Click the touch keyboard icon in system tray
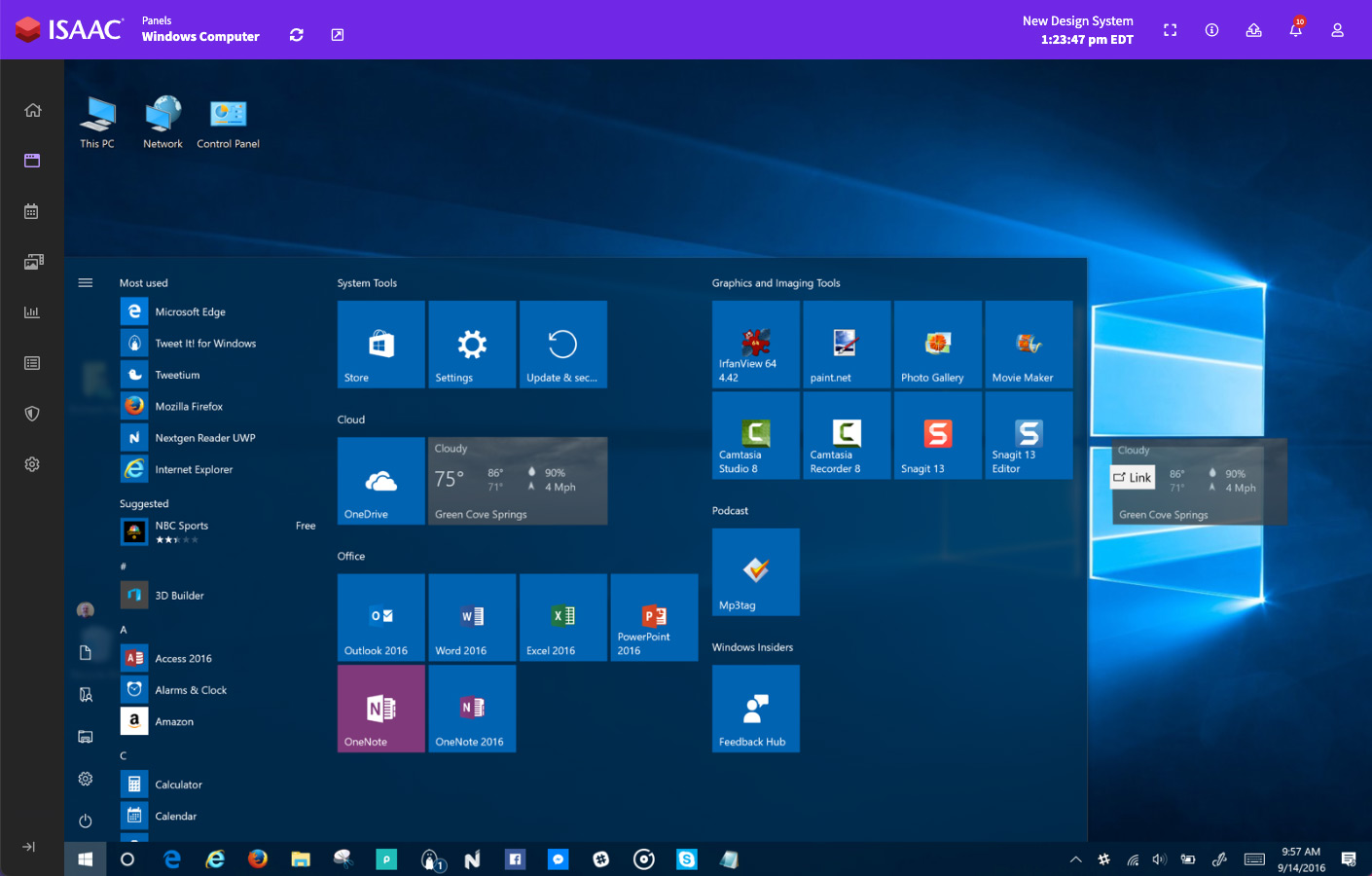Viewport: 1372px width, 876px height. tap(1255, 859)
